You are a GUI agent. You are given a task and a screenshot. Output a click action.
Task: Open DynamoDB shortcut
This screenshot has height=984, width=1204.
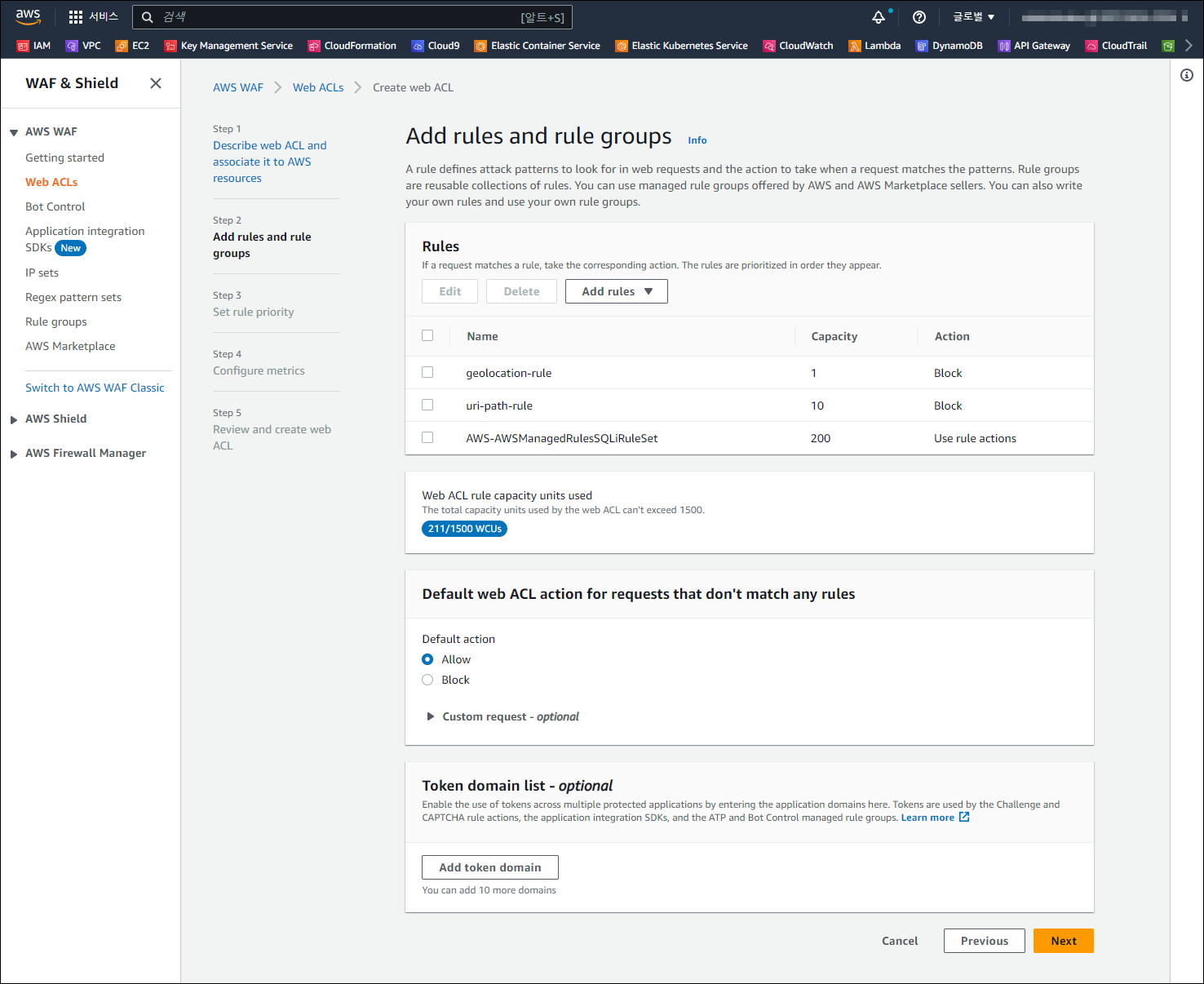[949, 46]
